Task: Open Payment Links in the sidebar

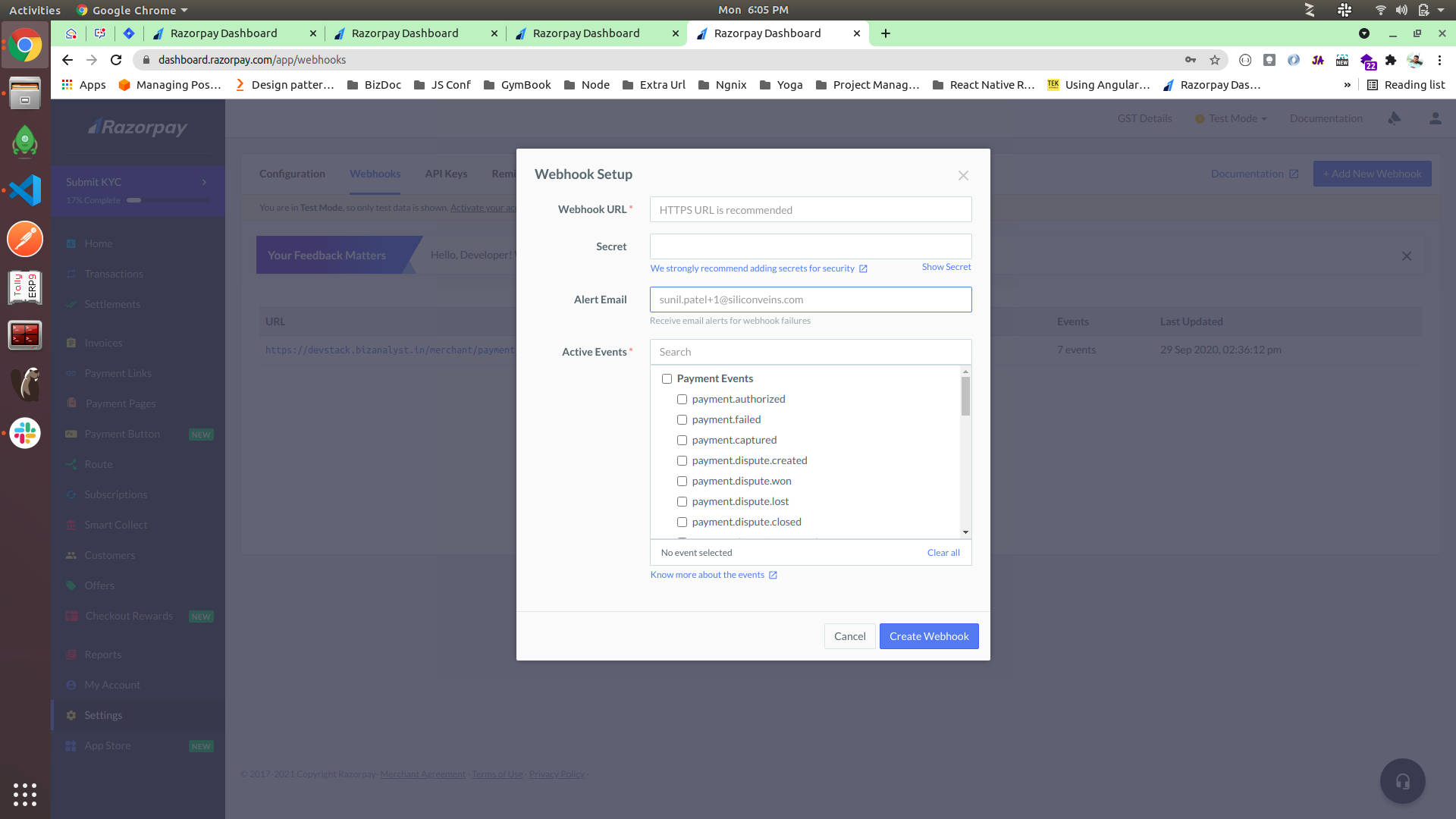Action: (118, 373)
